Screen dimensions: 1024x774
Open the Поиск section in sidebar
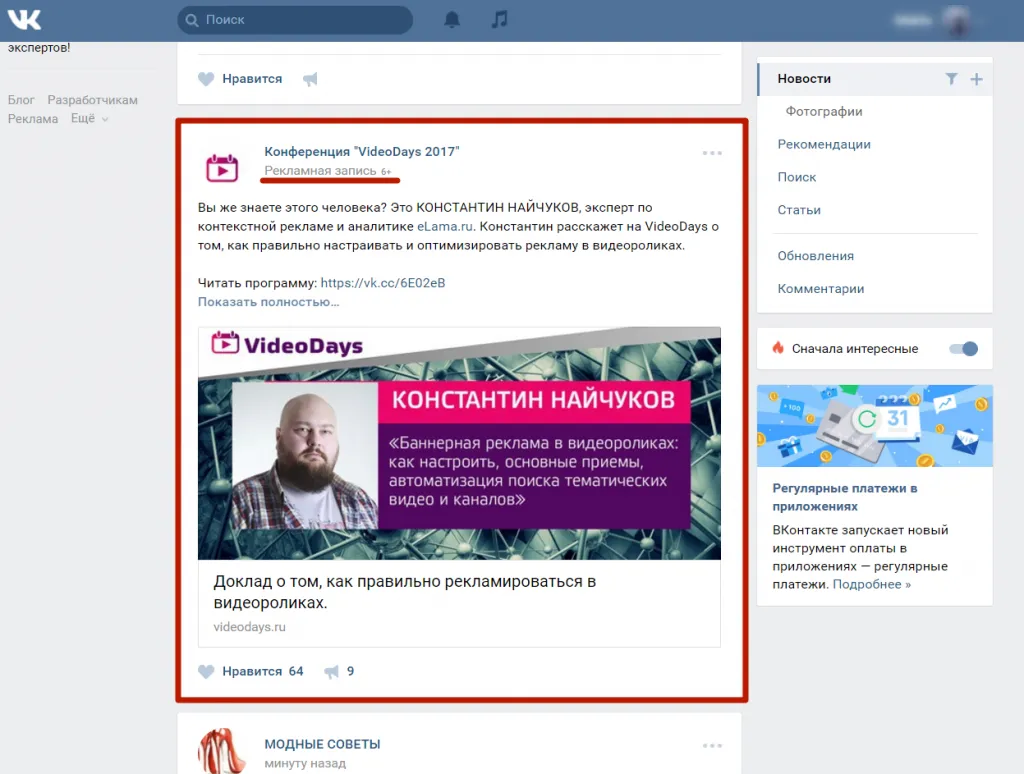pos(797,177)
